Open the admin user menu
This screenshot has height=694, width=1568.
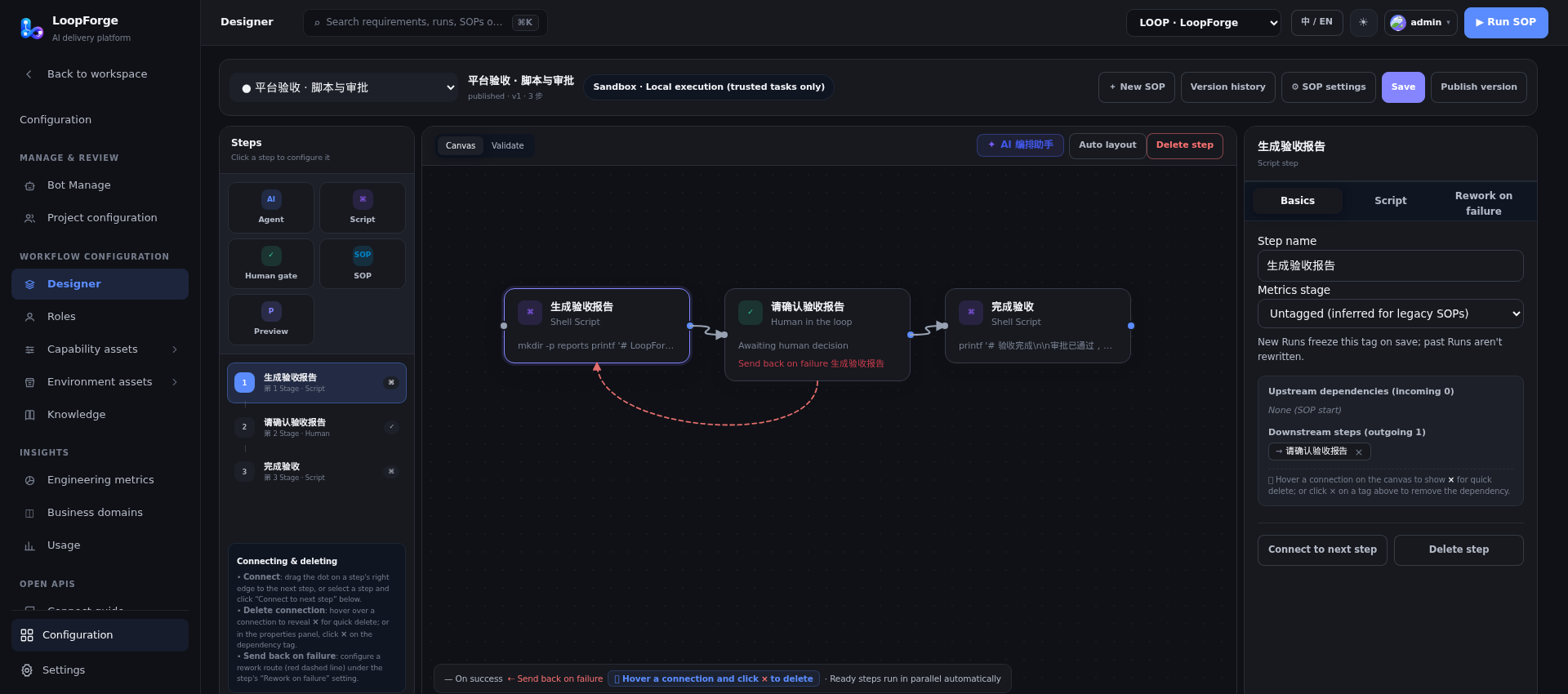point(1421,23)
